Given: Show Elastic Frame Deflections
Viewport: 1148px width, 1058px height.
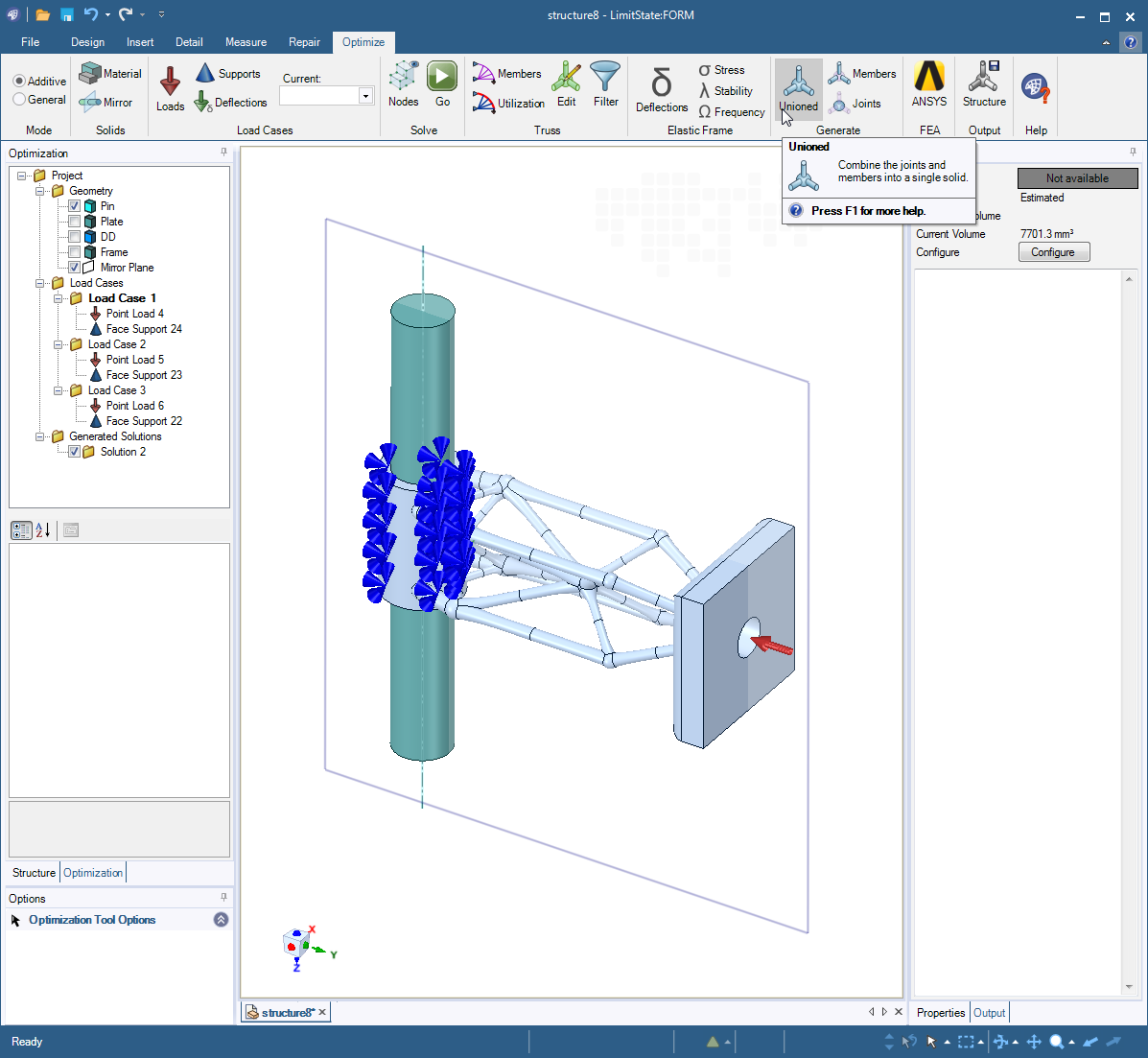Looking at the screenshot, I should (661, 89).
